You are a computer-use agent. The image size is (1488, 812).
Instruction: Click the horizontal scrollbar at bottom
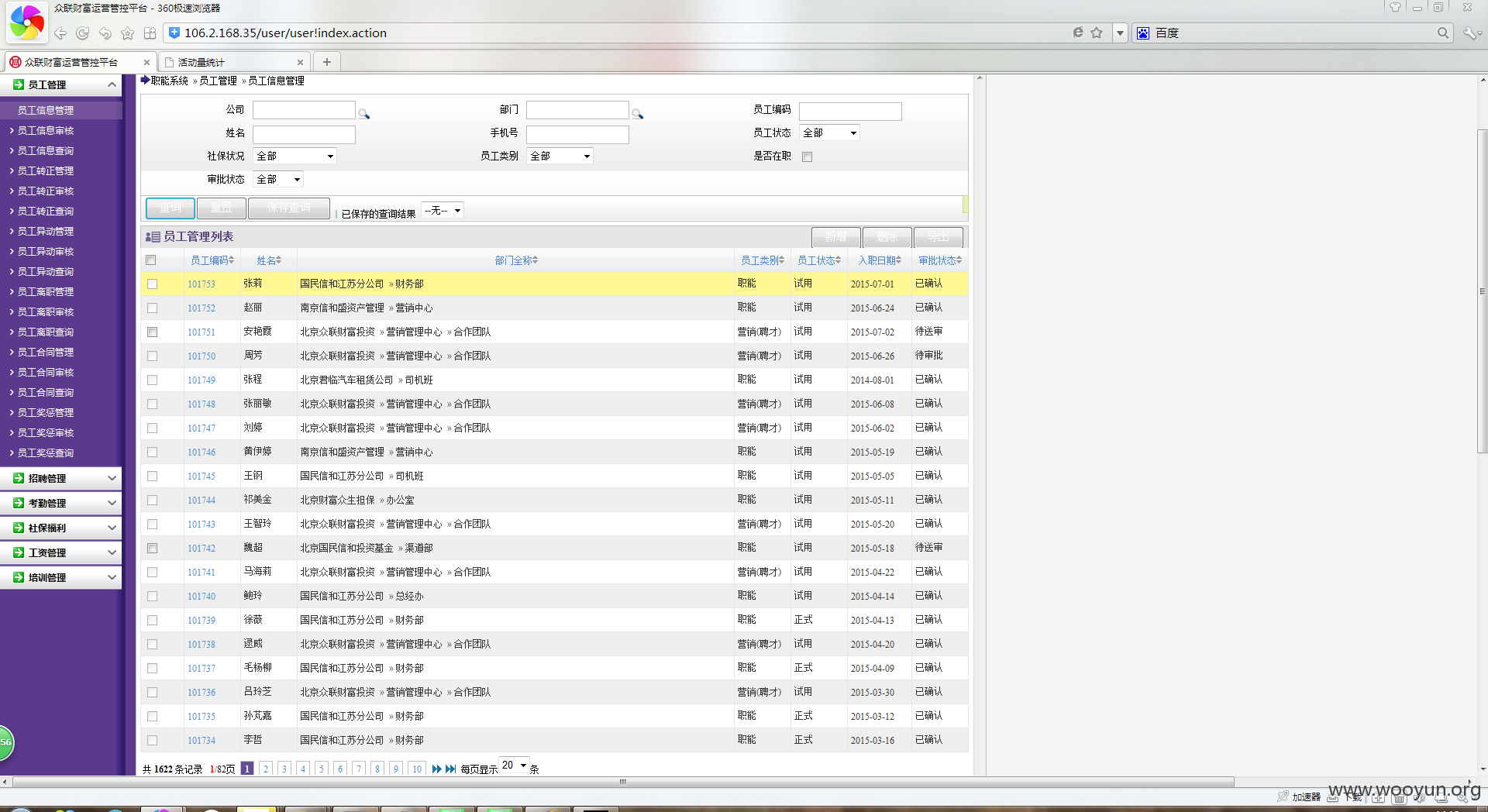point(624,782)
